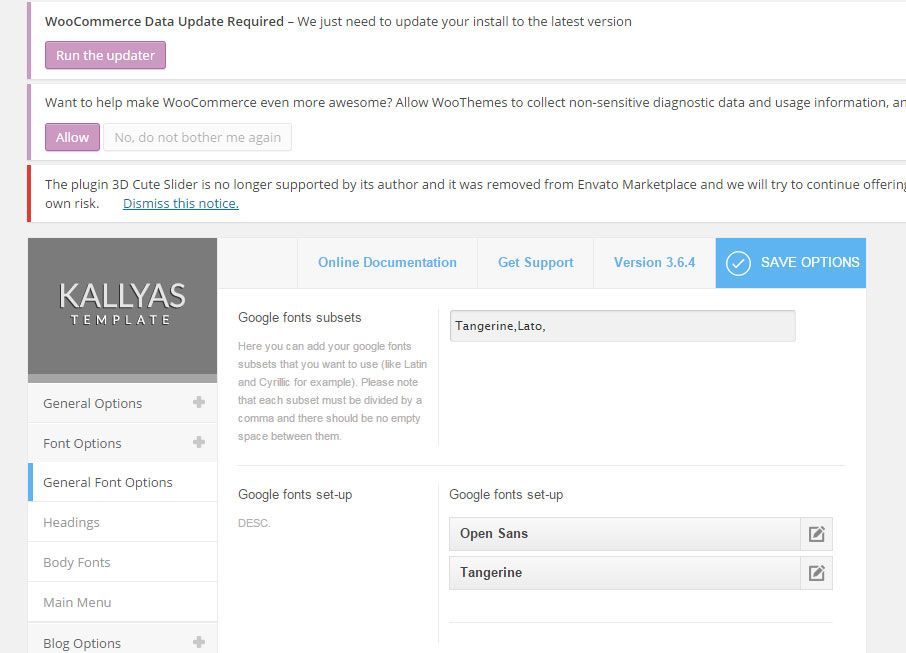906x653 pixels.
Task: Select General Font Options menu item
Action: coord(122,483)
